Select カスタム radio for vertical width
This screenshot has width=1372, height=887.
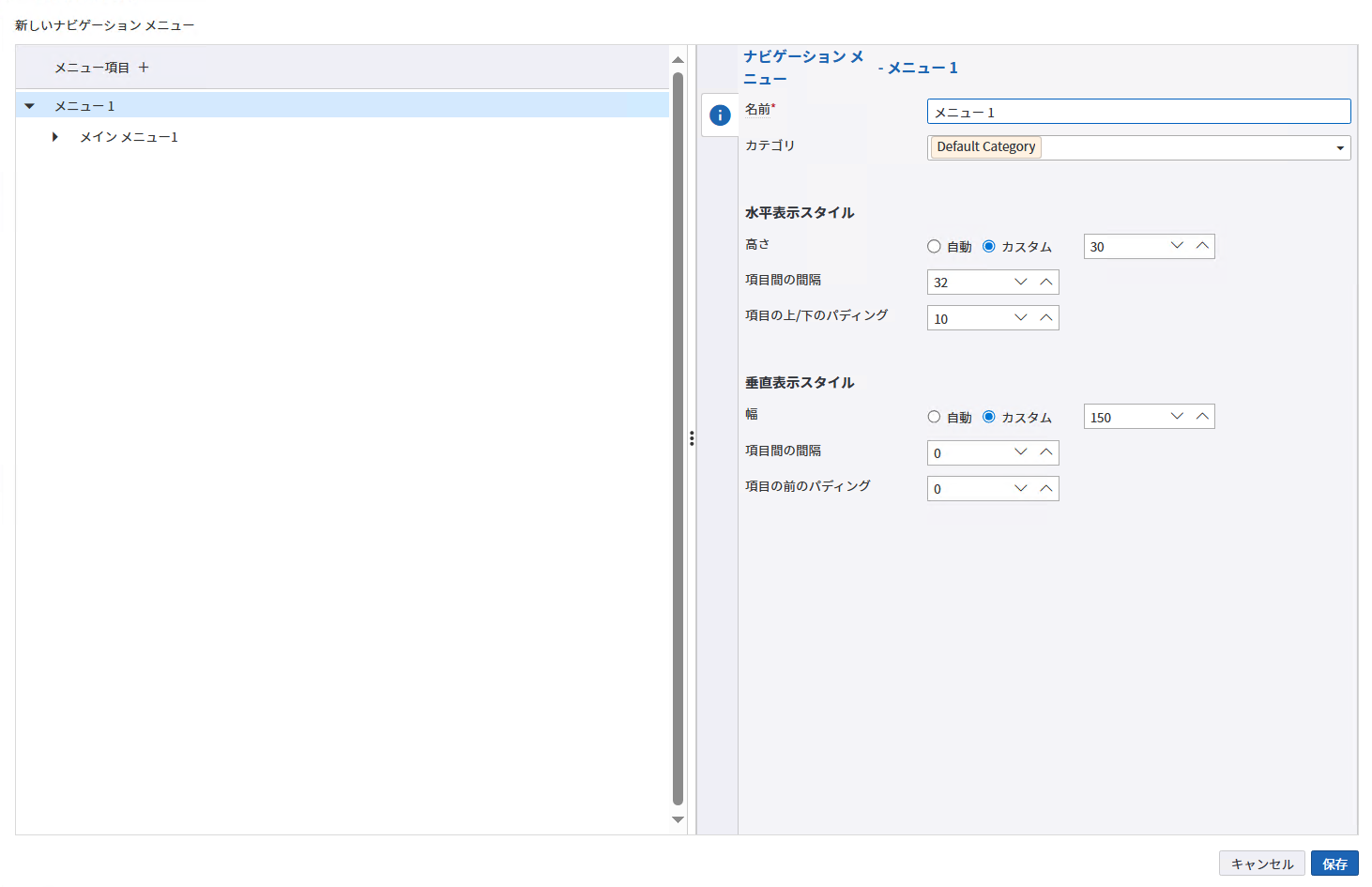[989, 417]
